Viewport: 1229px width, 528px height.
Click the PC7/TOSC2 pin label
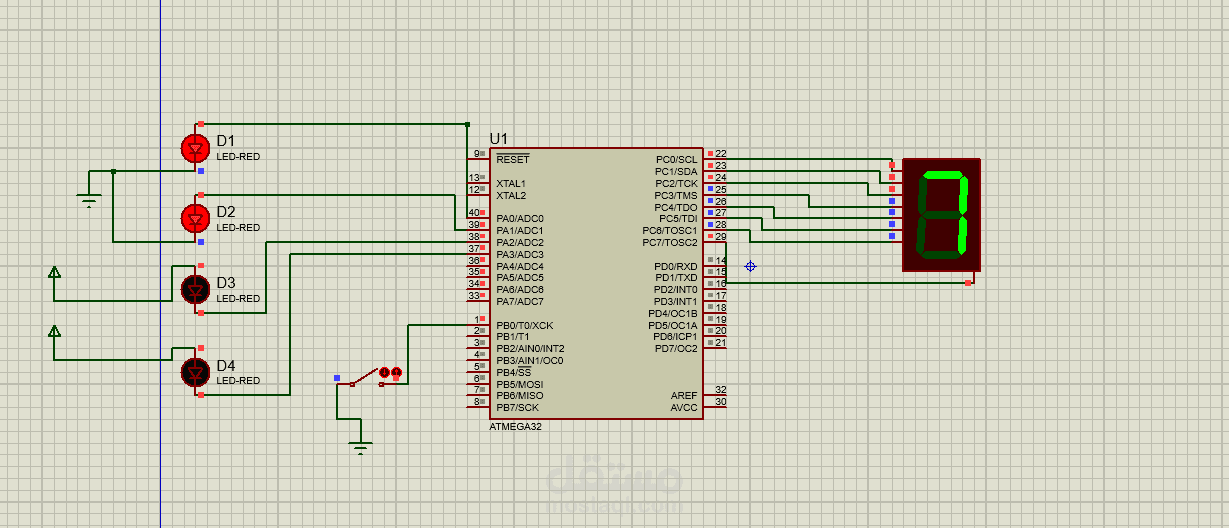point(670,243)
